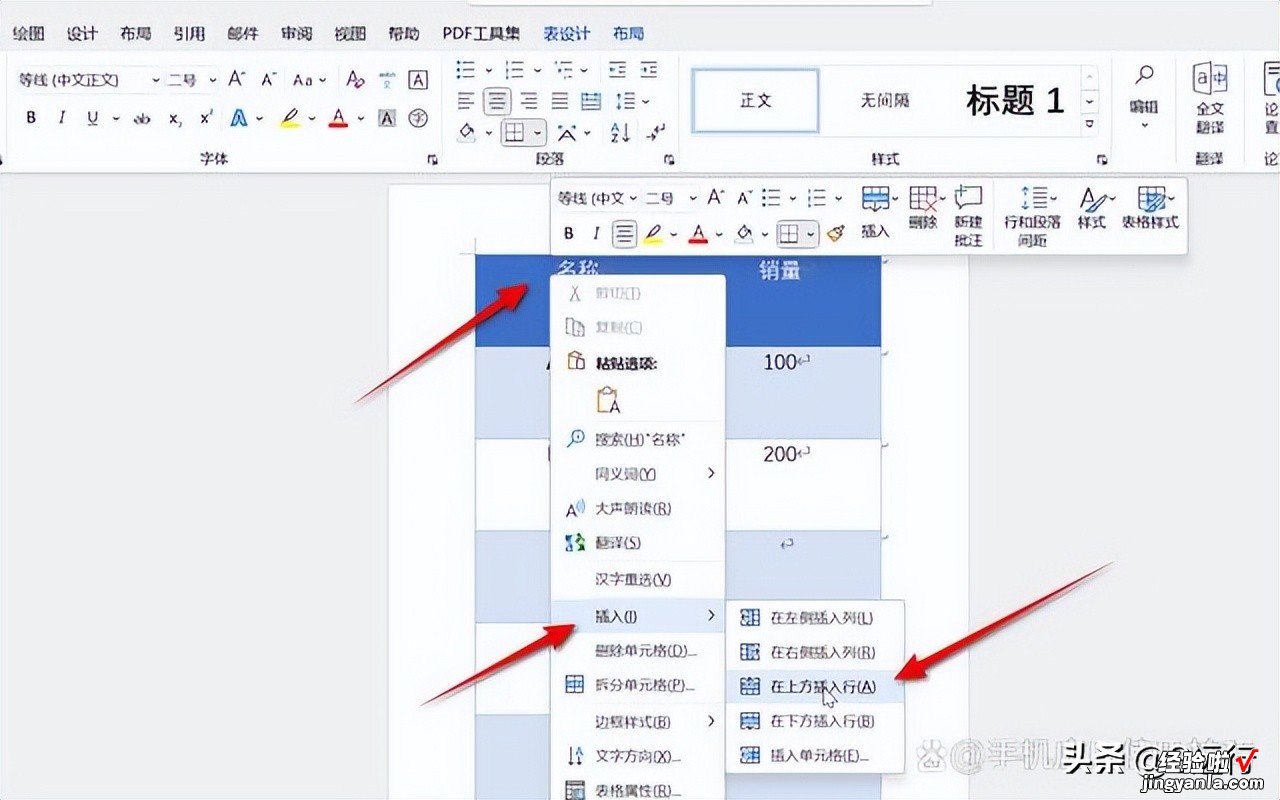Open the phonetic guide (wén) icon
1280x800 pixels.
[x=388, y=80]
